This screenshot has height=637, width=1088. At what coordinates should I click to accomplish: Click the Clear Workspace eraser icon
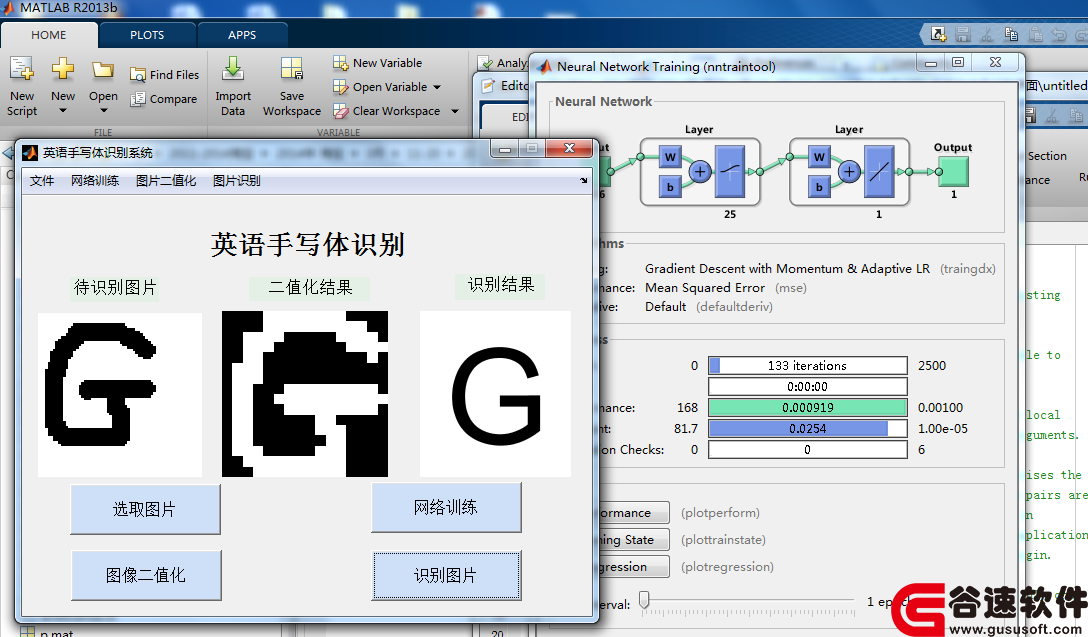click(340, 111)
